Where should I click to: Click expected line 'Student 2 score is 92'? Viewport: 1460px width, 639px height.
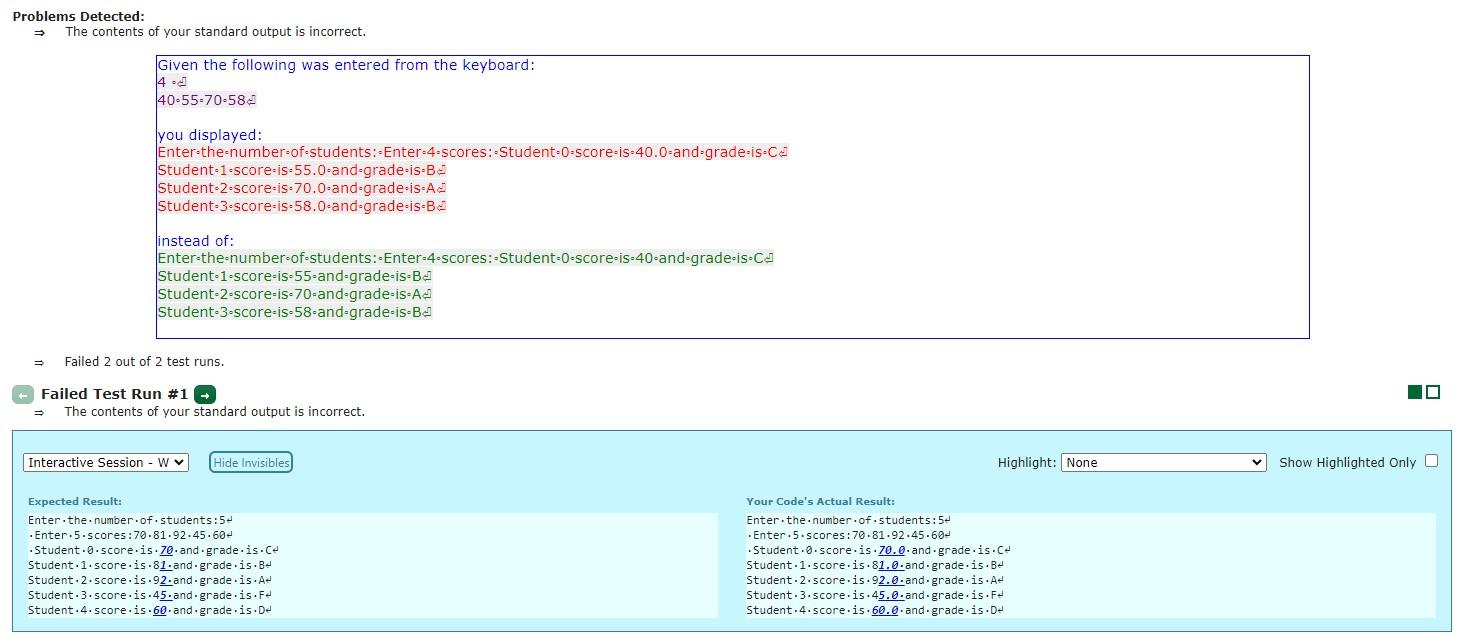pos(150,580)
